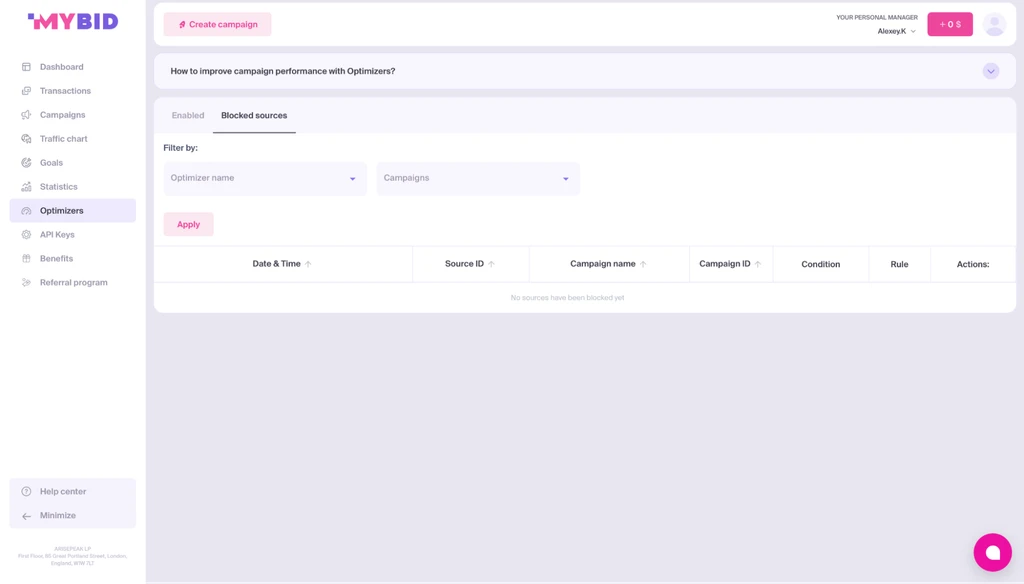1024x584 pixels.
Task: Click the How to improve campaign performance heading
Action: [x=283, y=71]
